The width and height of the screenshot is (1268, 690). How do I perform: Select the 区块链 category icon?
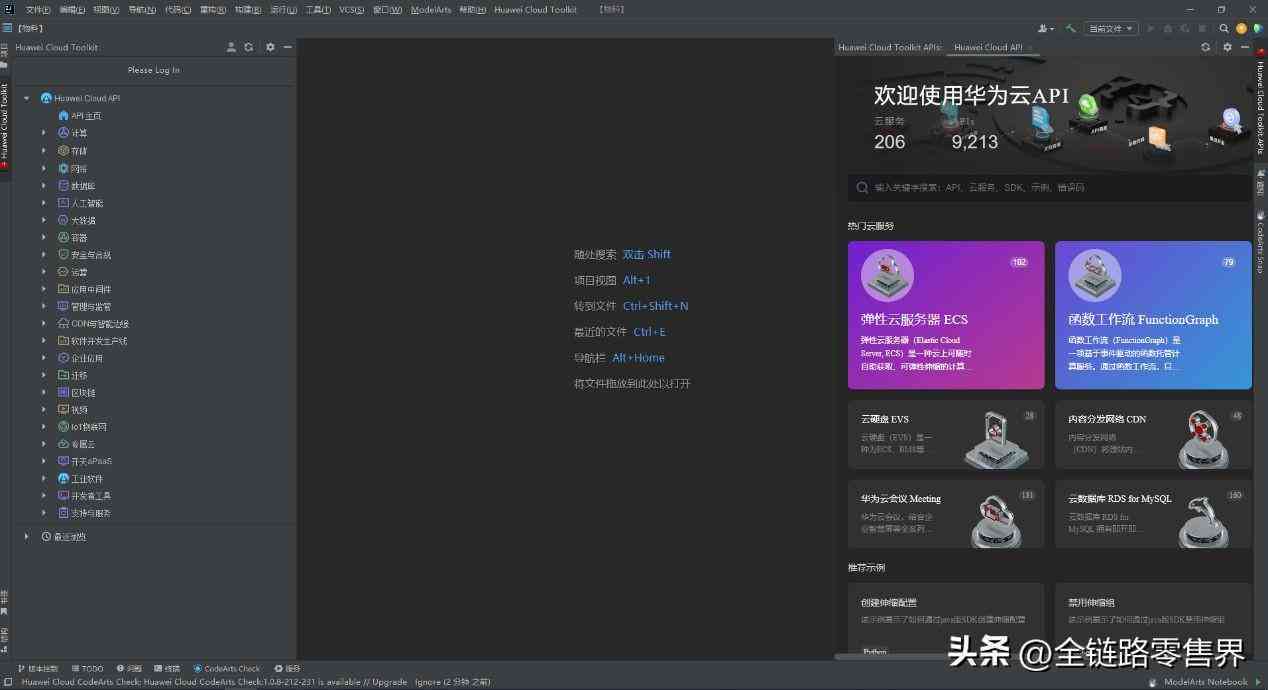coord(63,392)
